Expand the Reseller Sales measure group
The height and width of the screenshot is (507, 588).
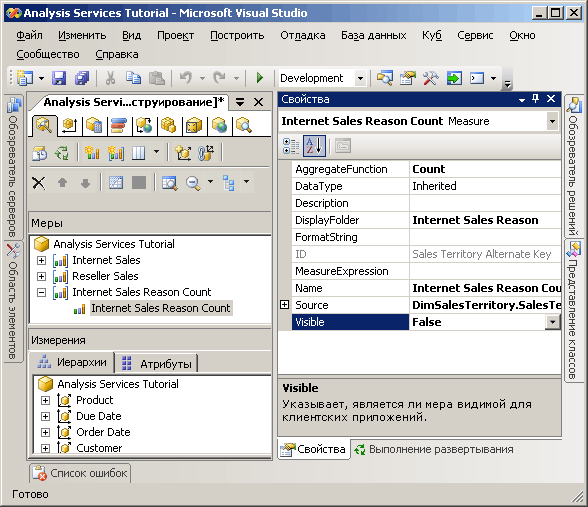tap(42, 276)
